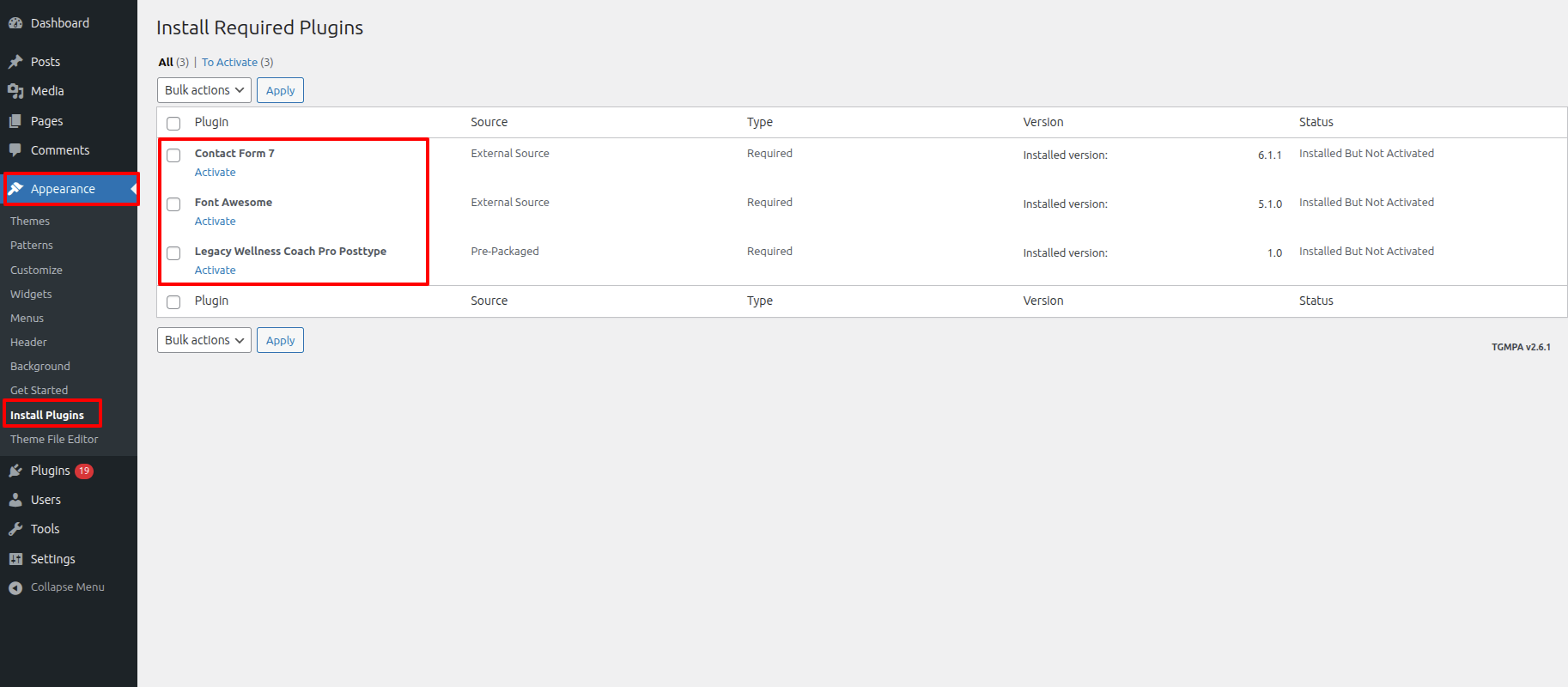Go to the Theme File Editor

click(54, 440)
